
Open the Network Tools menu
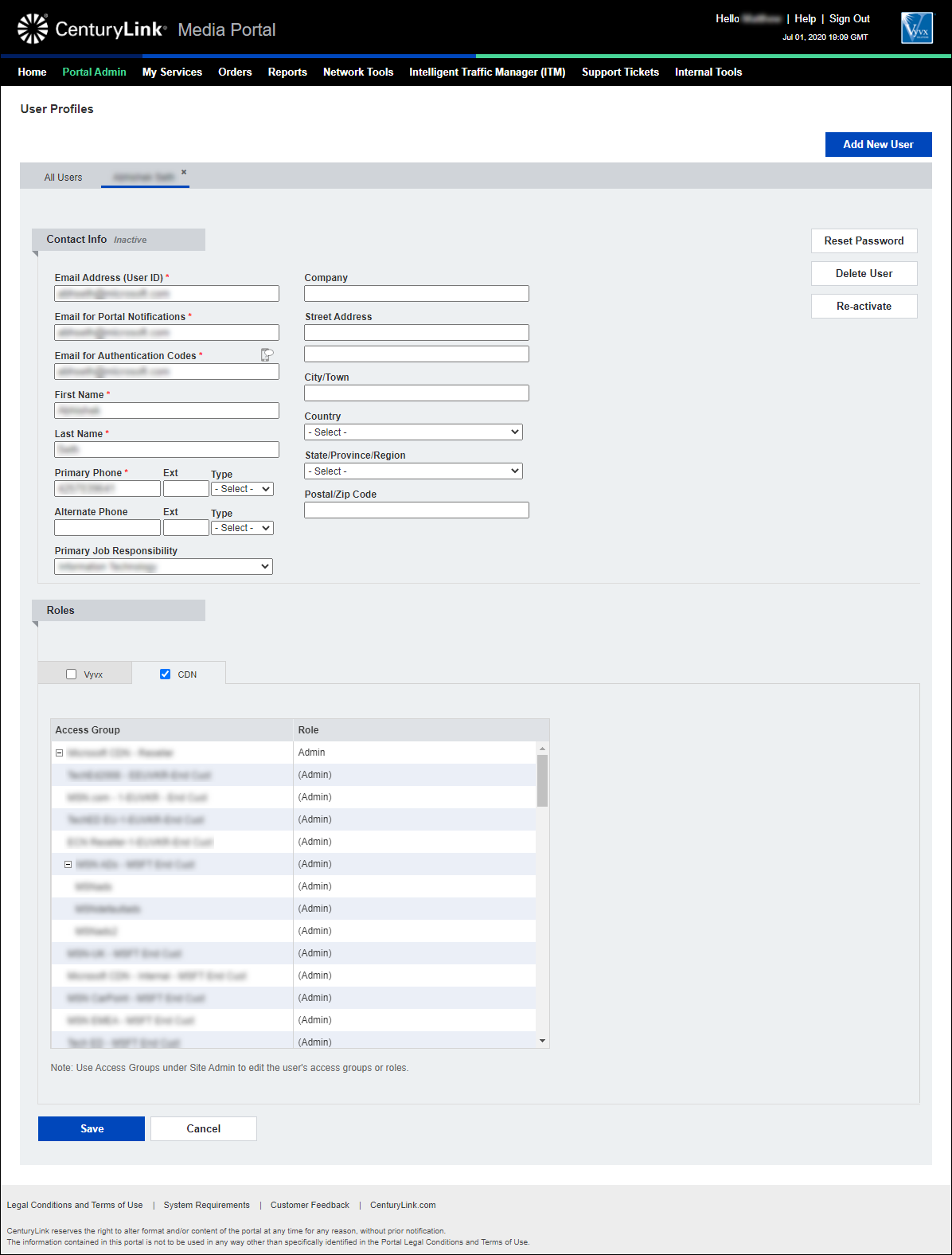pos(358,72)
